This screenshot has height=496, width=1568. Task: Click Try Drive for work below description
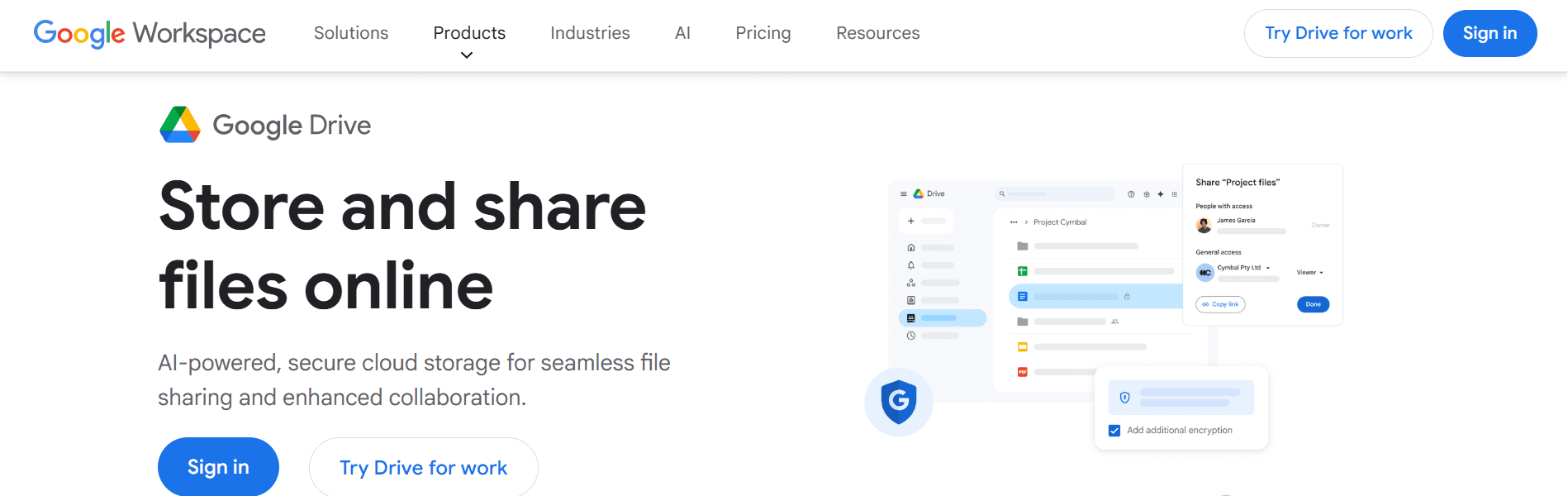coord(423,467)
